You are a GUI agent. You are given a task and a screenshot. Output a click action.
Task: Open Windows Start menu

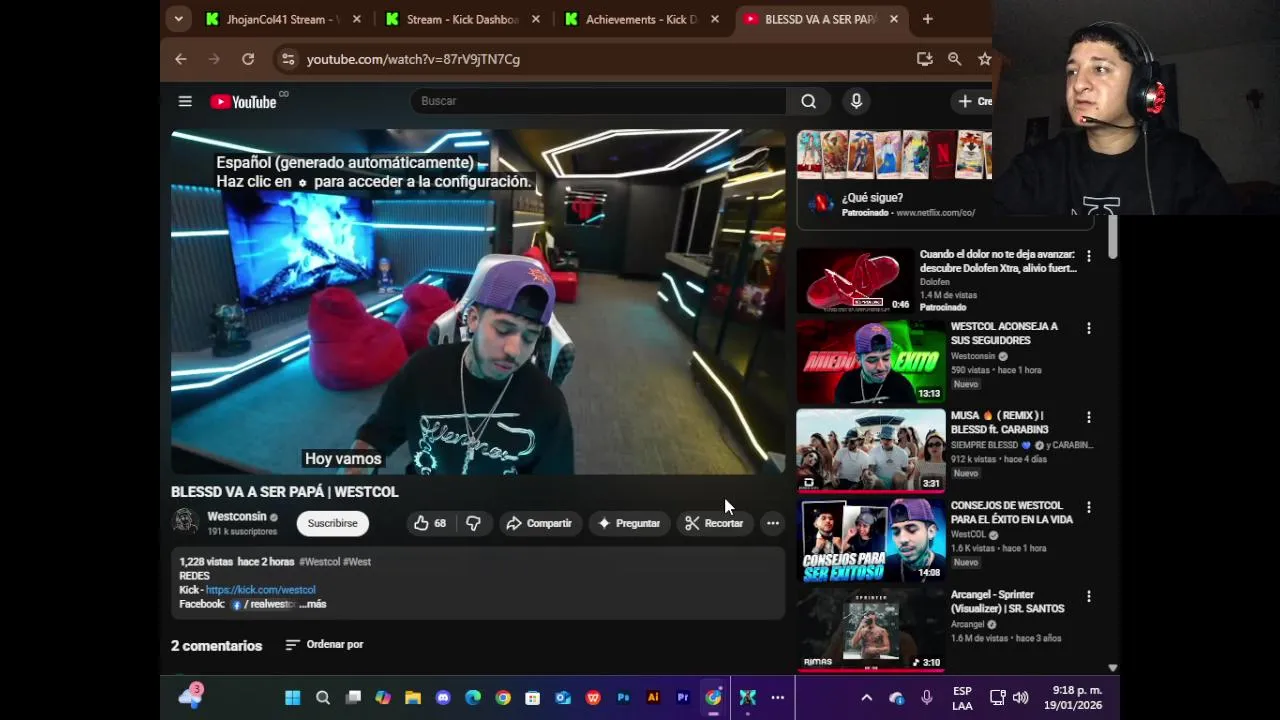pos(293,698)
